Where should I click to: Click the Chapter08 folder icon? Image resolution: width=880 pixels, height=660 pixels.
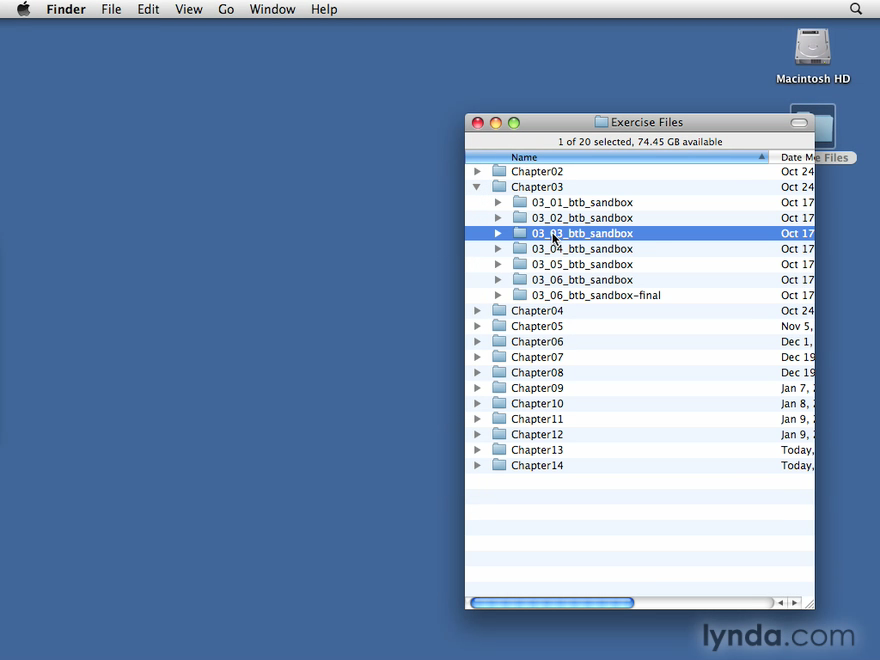point(499,372)
